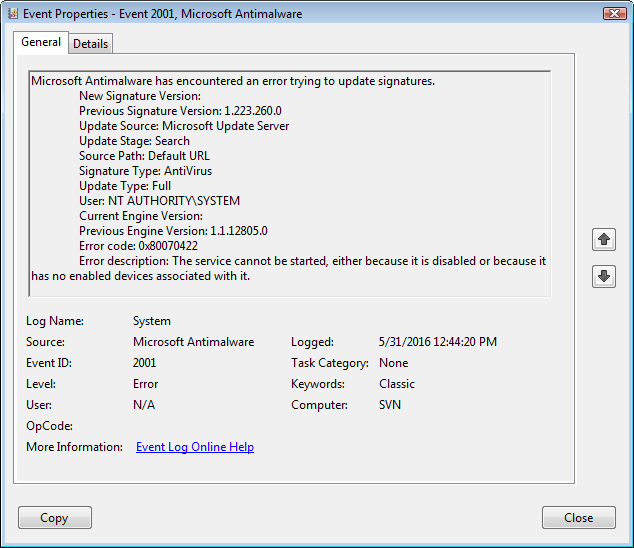634x548 pixels.
Task: Click the Close button at bottom
Action: (579, 518)
